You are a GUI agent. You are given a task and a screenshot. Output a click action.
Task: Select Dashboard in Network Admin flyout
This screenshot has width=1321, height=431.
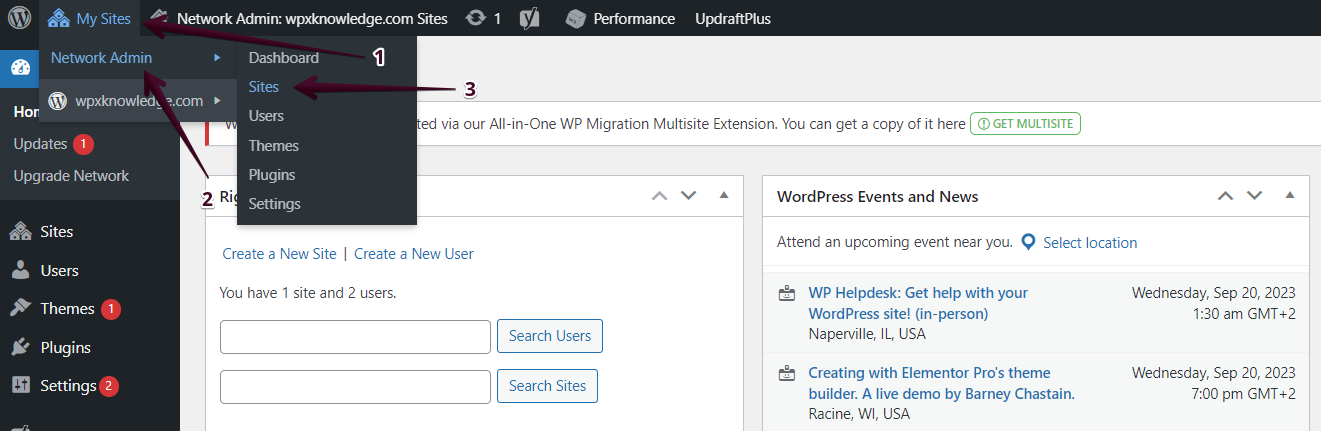click(284, 58)
